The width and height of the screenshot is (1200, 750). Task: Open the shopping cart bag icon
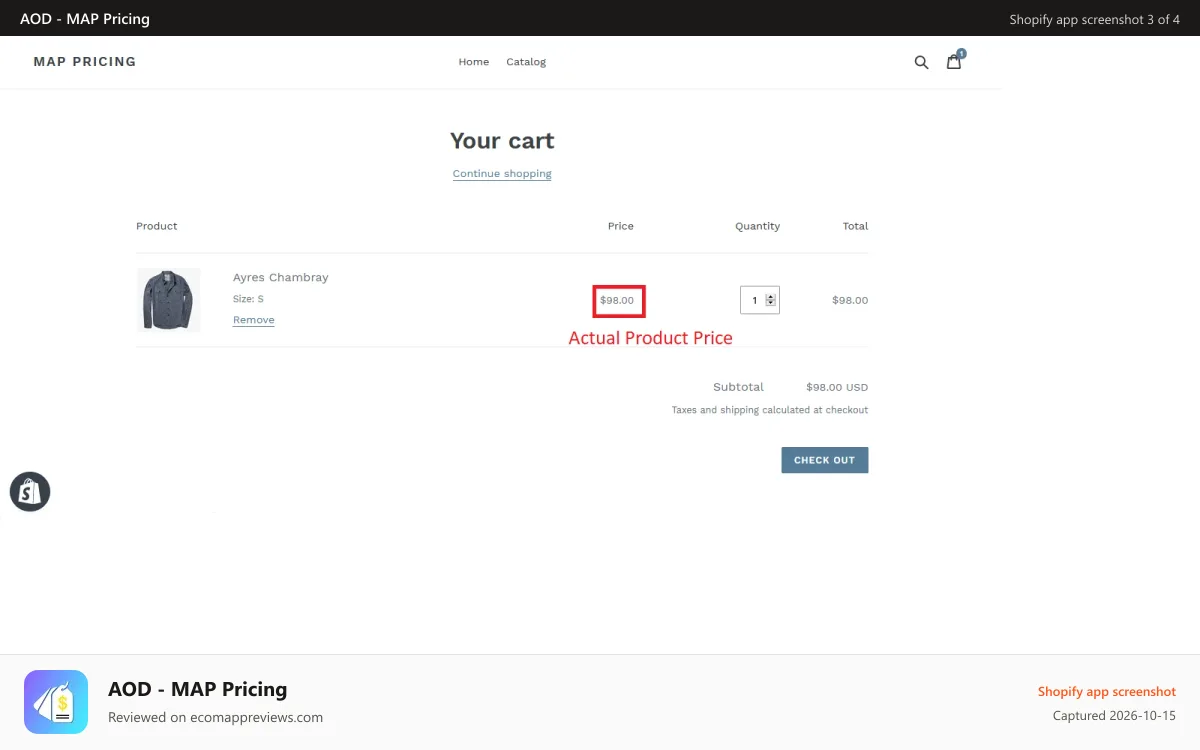click(955, 61)
